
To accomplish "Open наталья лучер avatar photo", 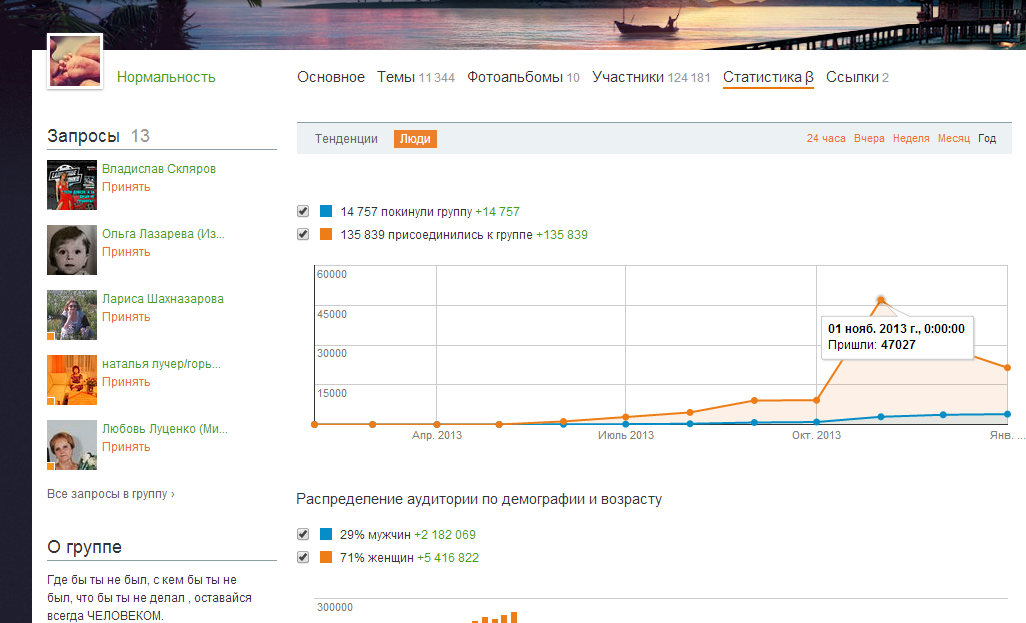I will pos(72,380).
